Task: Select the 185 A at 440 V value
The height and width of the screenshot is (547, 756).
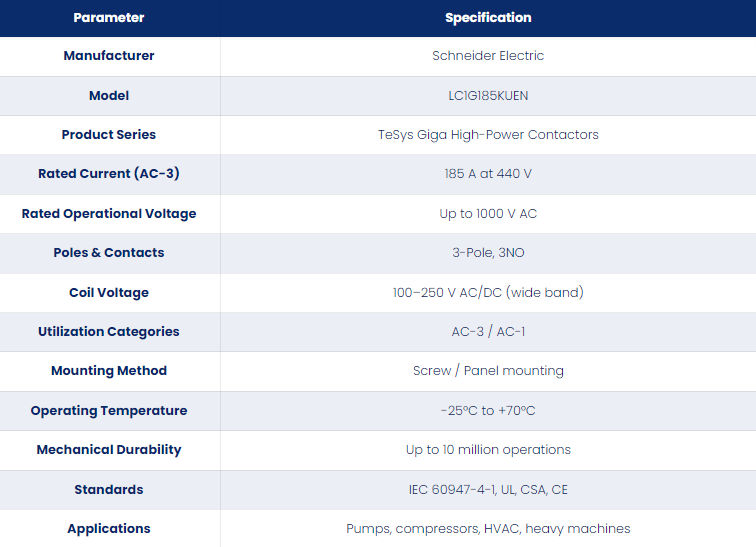Action: click(x=488, y=174)
